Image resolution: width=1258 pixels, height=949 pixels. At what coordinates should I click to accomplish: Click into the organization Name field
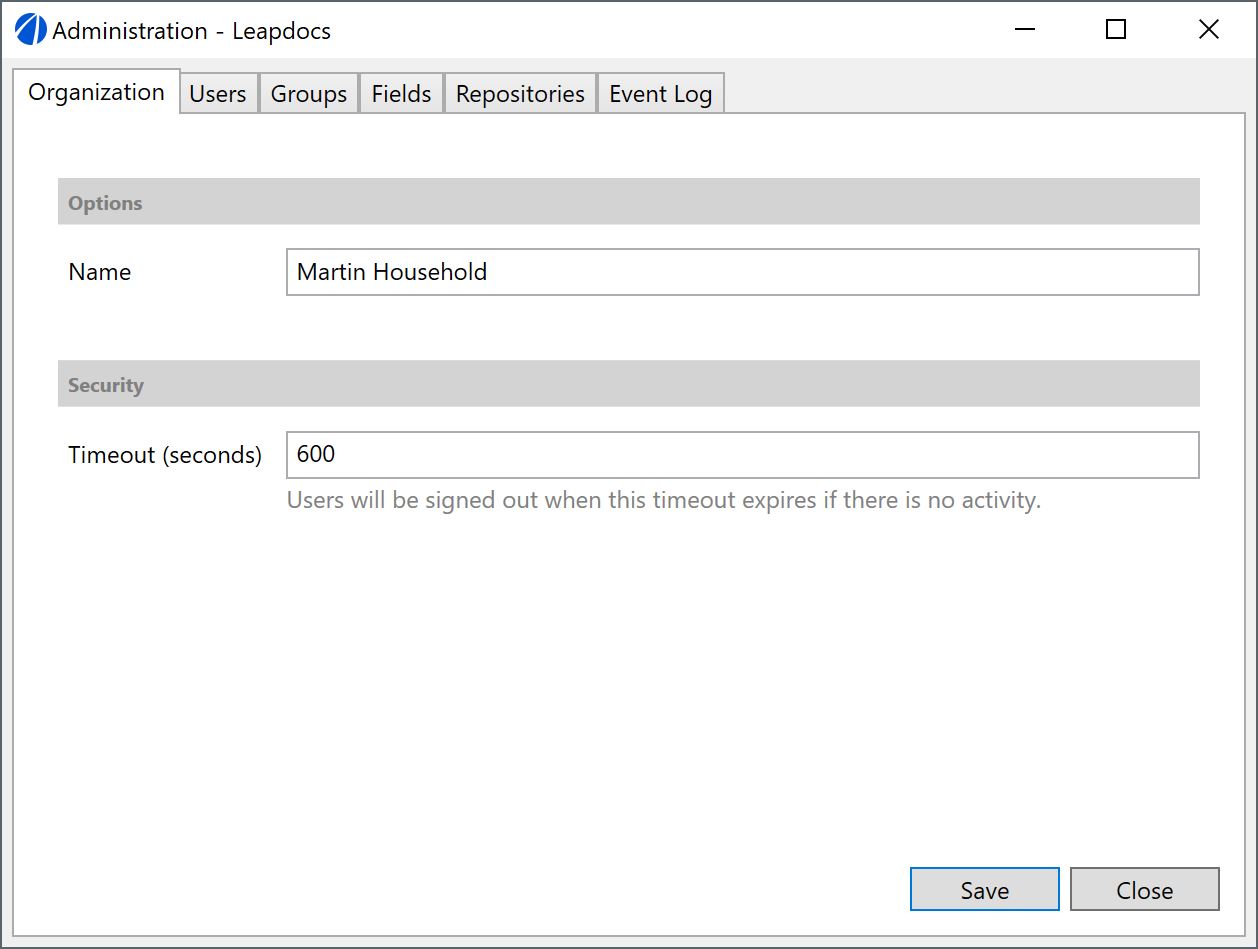[x=742, y=272]
